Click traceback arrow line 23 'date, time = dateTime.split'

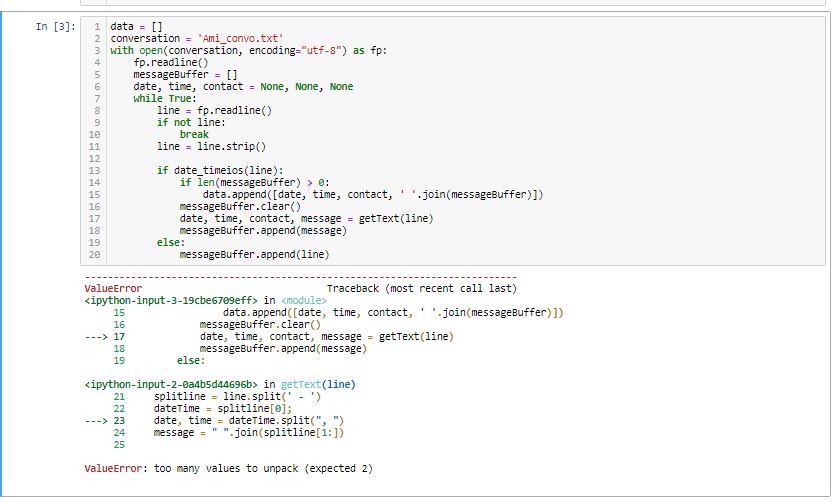click(214, 421)
